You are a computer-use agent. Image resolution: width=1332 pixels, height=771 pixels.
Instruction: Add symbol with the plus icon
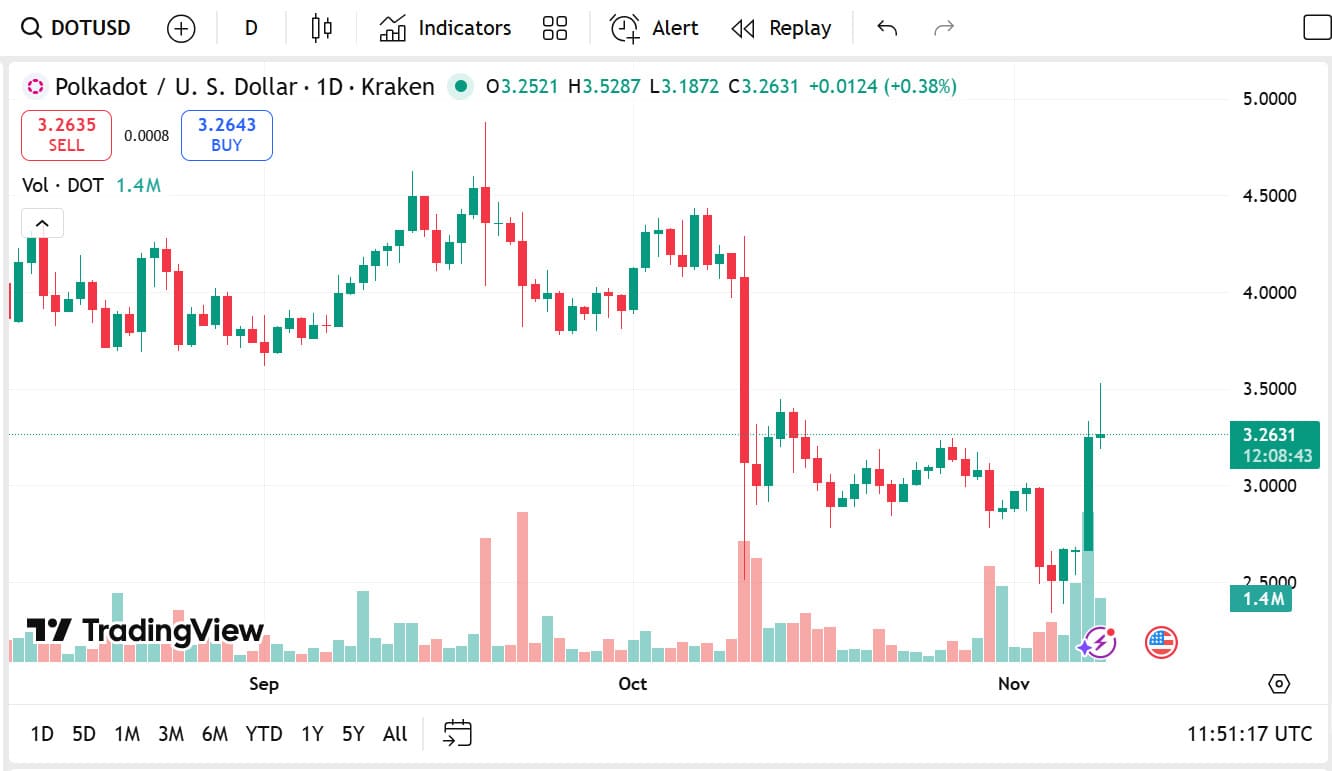(x=181, y=28)
